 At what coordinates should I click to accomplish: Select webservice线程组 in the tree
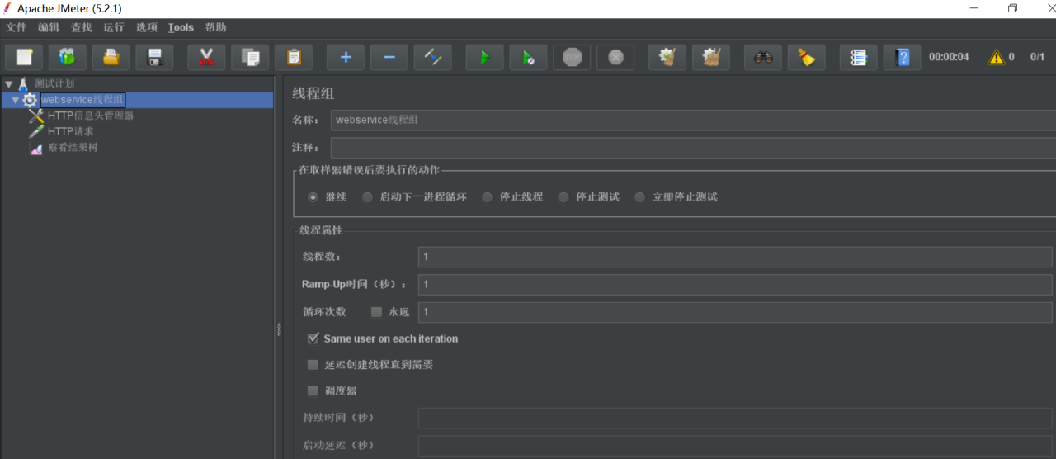coord(82,100)
